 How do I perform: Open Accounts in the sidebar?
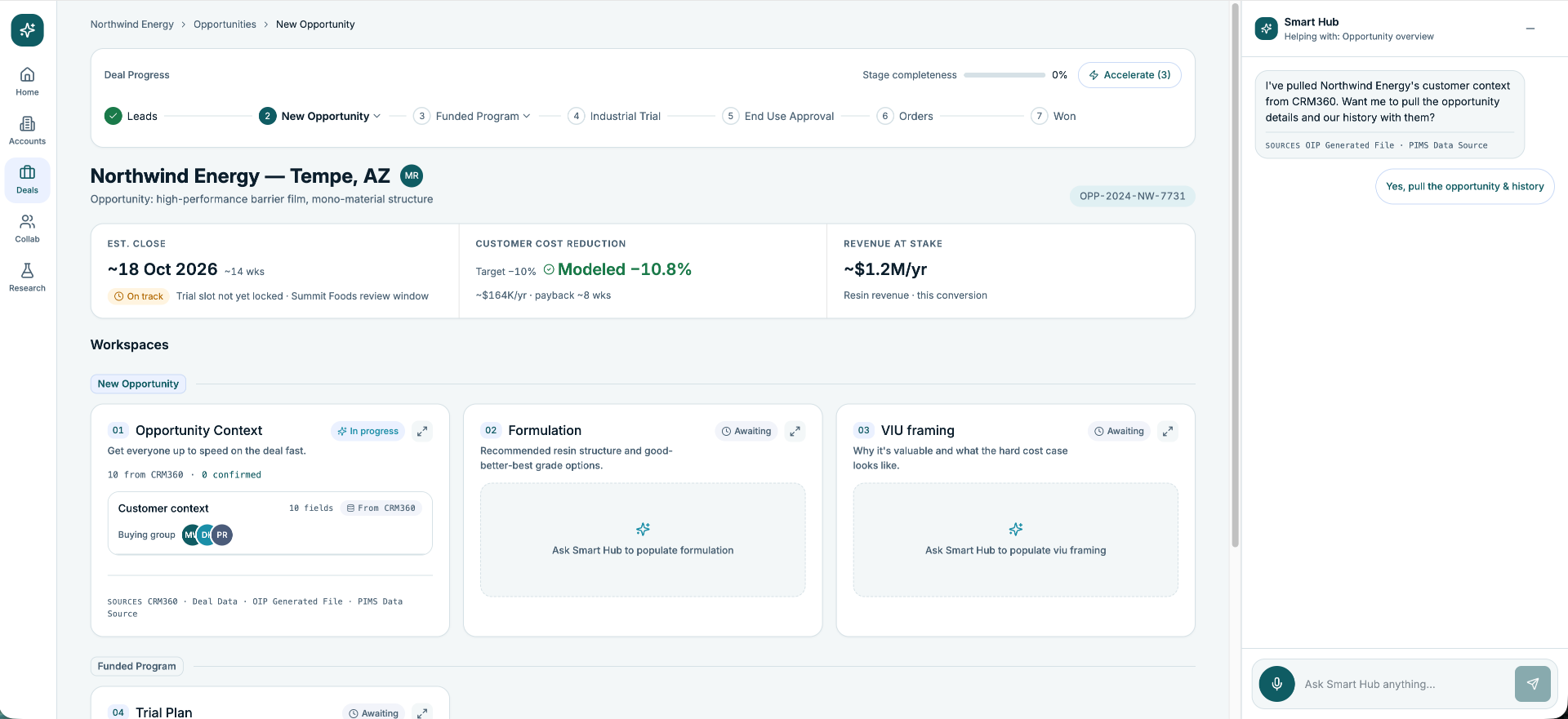point(27,131)
